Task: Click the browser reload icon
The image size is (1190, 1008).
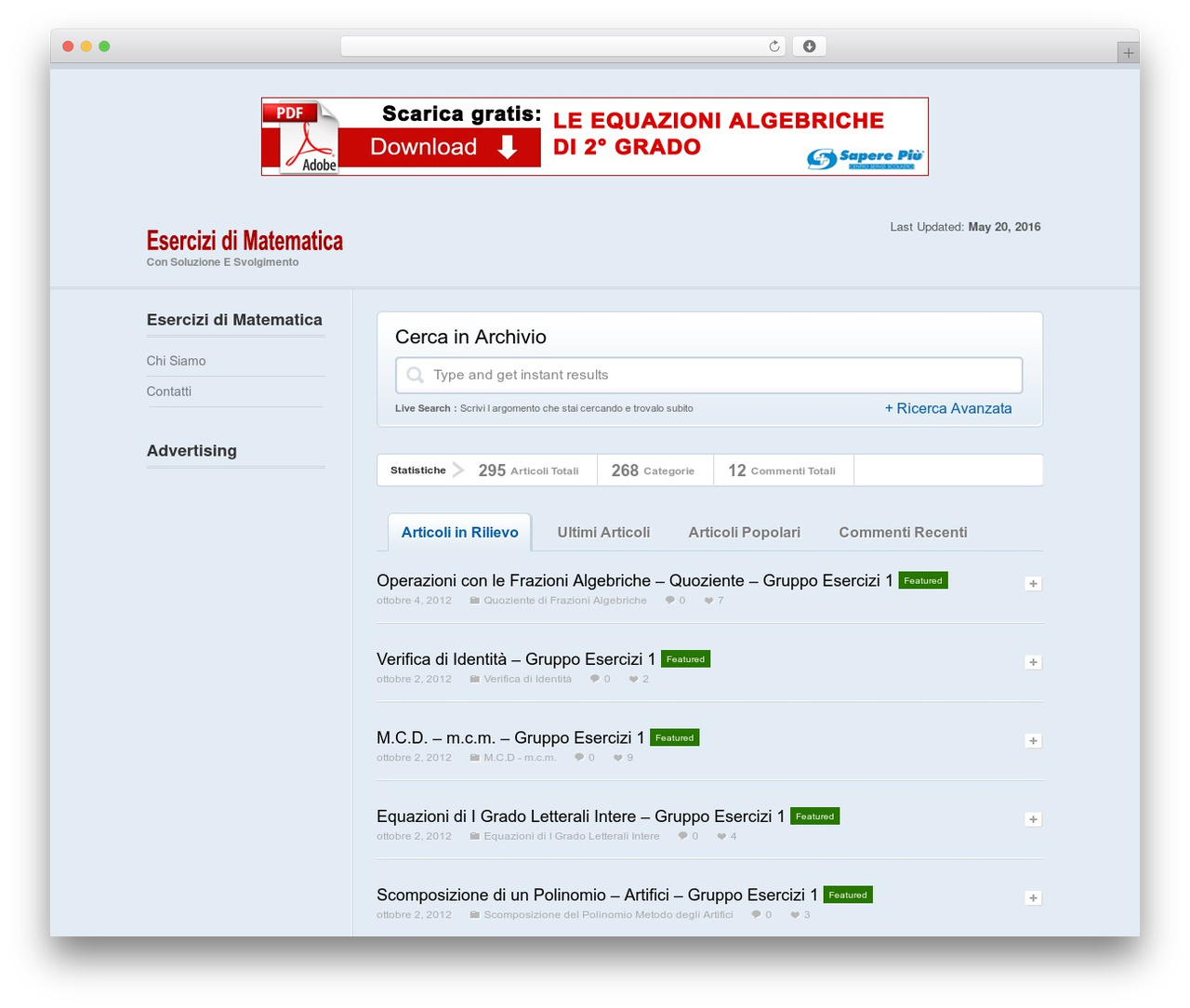Action: [774, 46]
